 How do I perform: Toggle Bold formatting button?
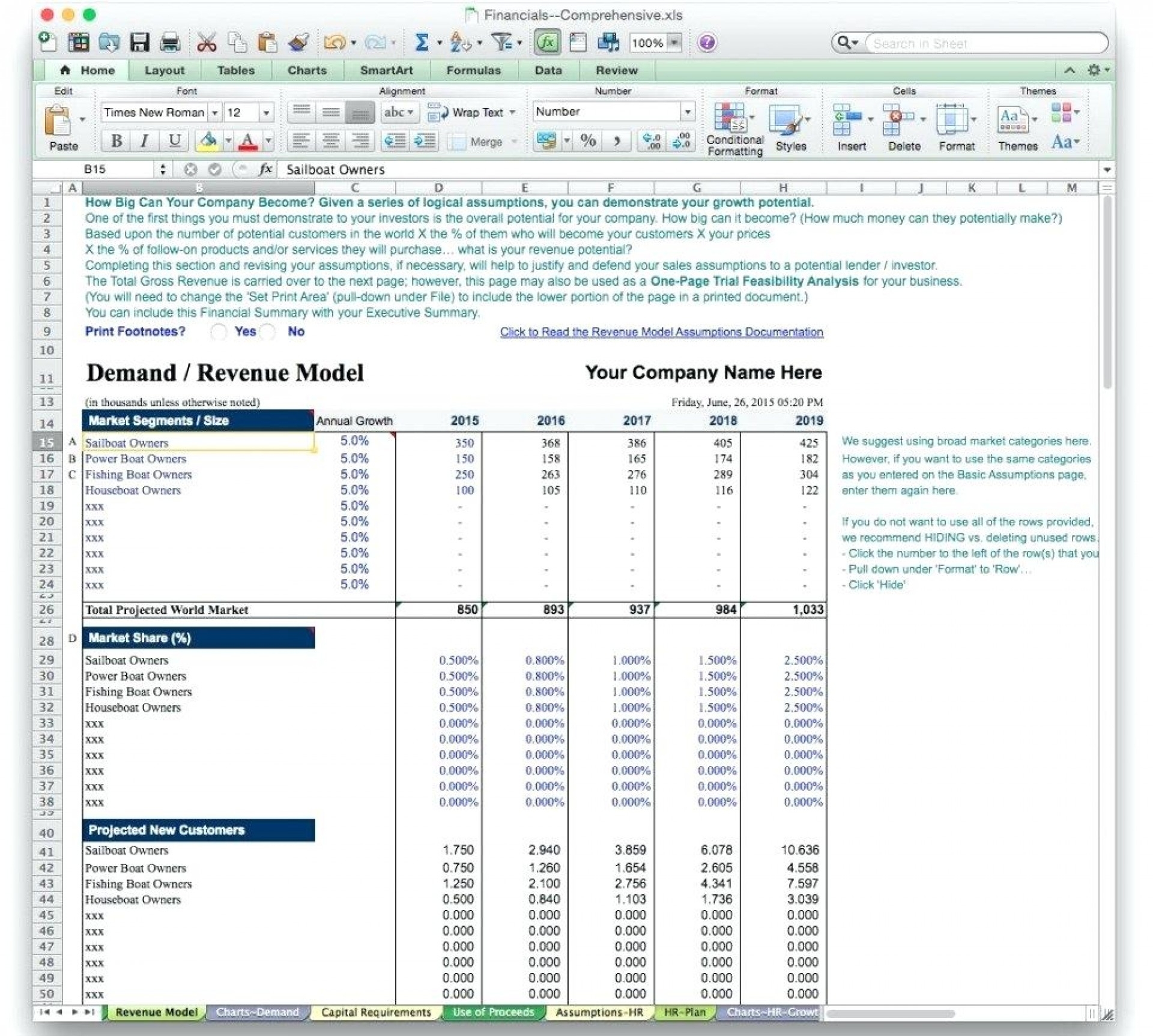click(x=117, y=141)
